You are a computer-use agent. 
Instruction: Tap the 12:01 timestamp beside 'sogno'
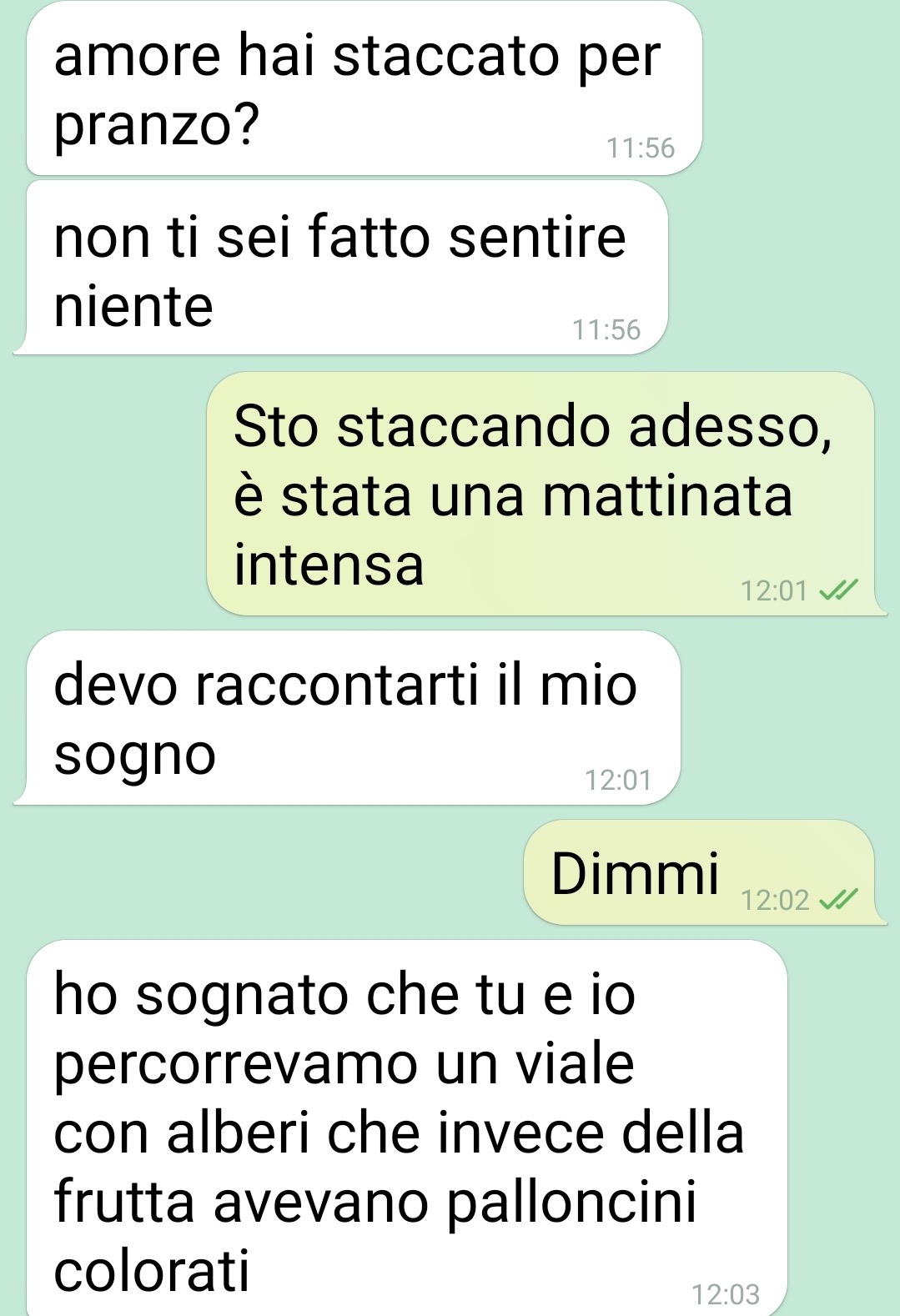click(x=618, y=780)
